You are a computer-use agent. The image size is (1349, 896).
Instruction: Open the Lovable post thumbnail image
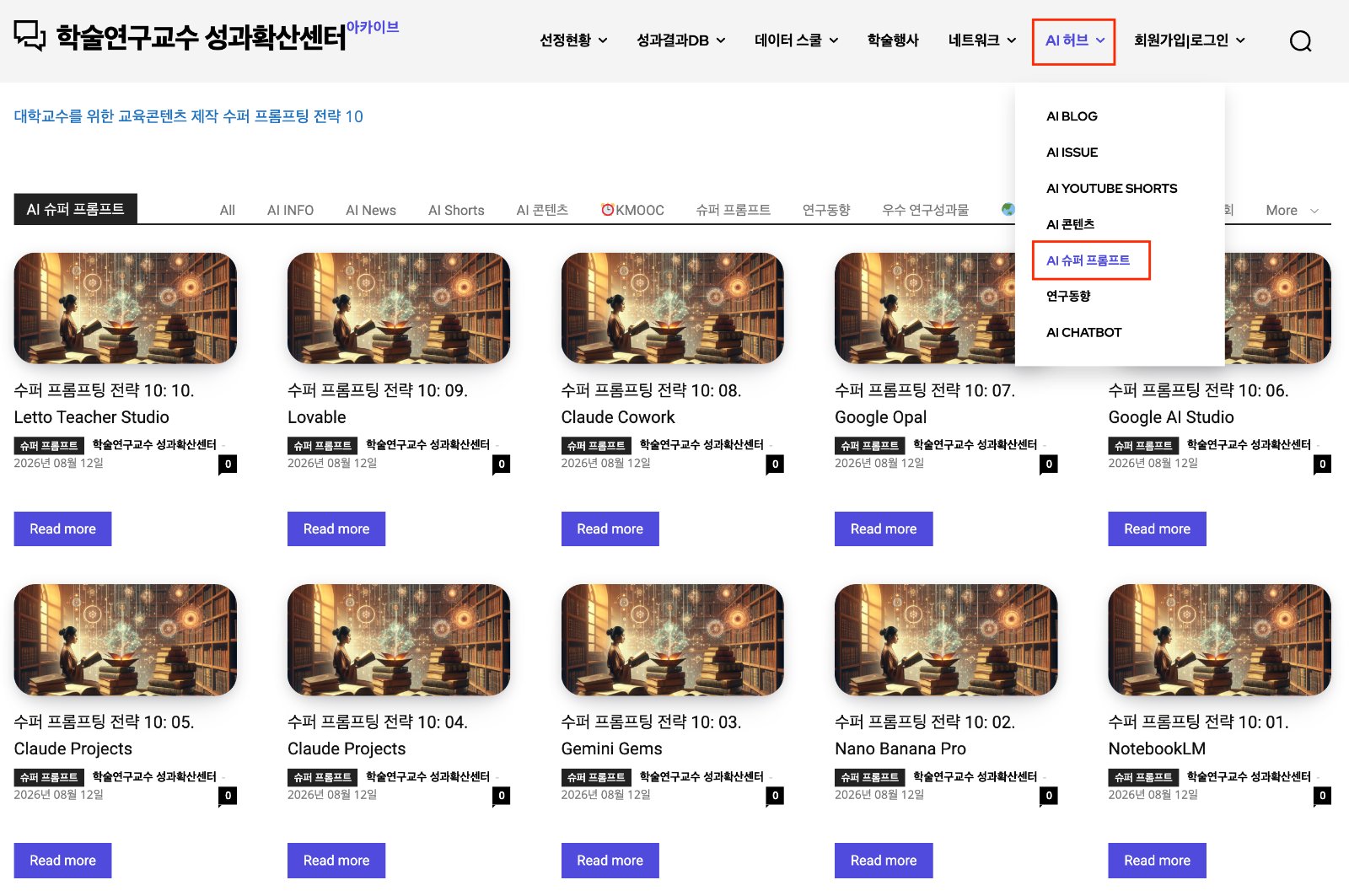[399, 309]
